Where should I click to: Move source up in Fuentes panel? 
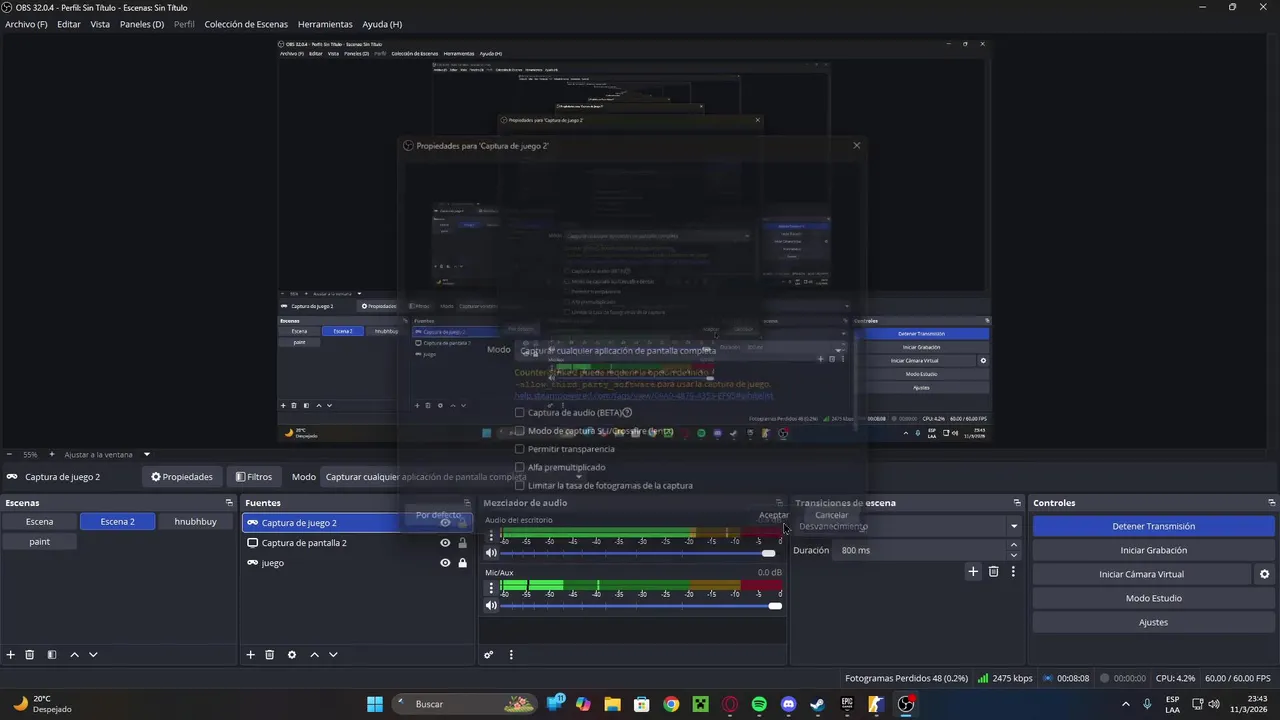click(x=314, y=655)
